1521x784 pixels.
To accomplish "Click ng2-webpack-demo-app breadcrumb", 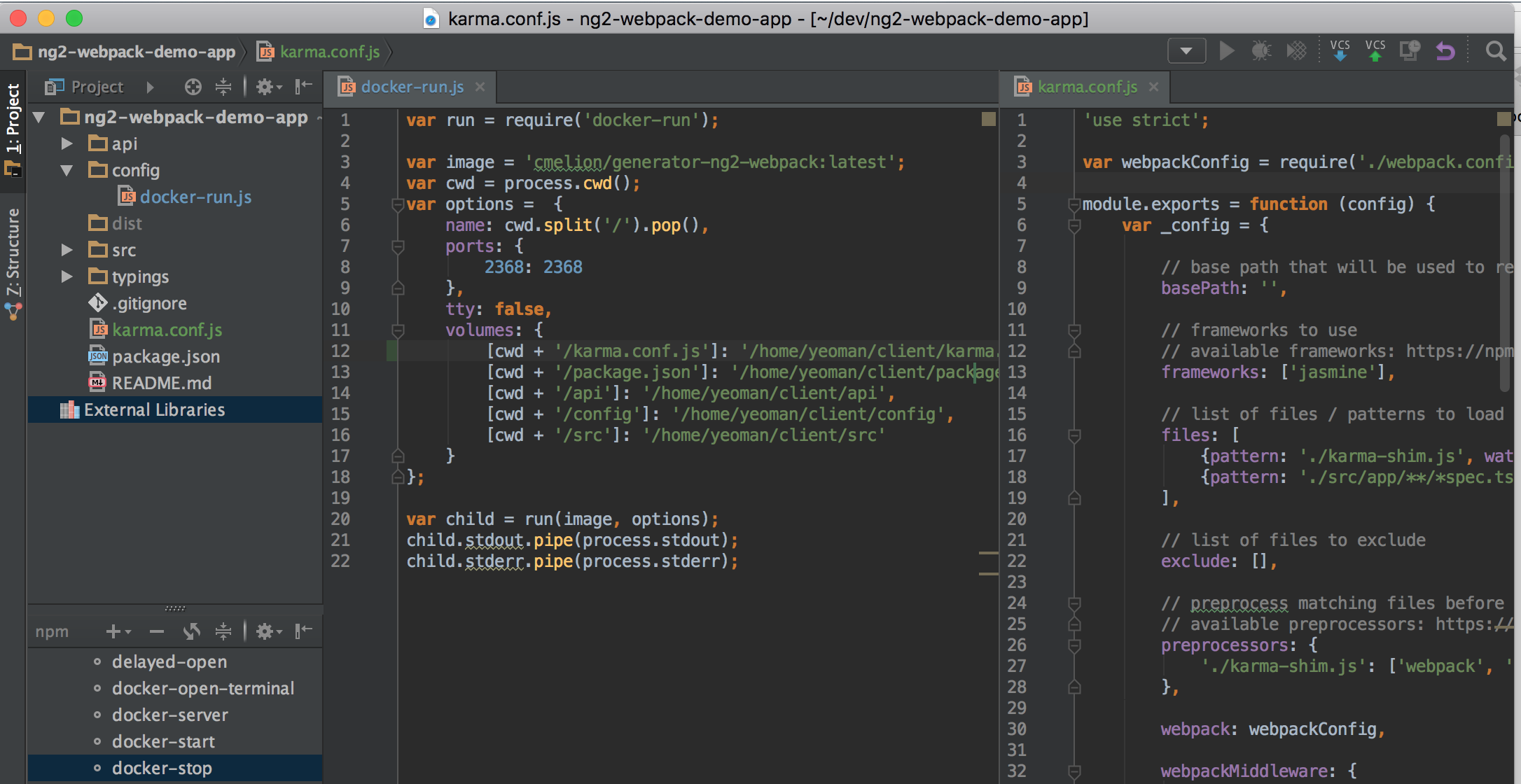I will click(x=136, y=52).
